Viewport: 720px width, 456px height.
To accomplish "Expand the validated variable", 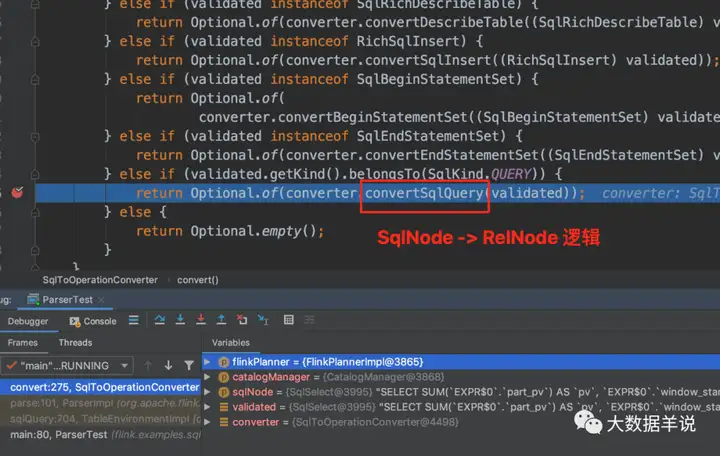I will click(207, 407).
